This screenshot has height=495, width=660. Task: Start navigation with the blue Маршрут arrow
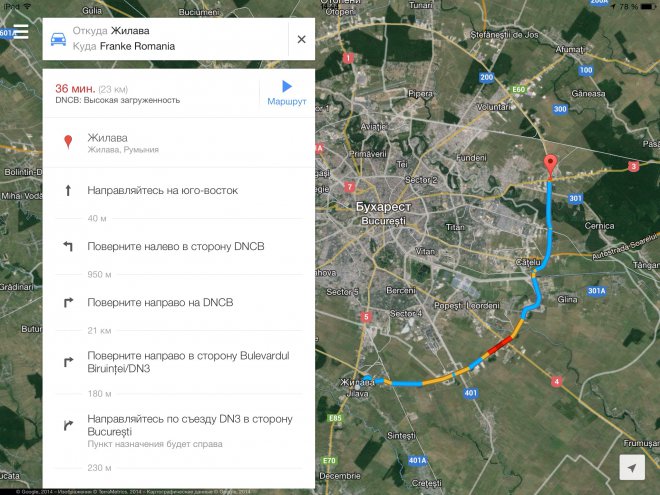coord(287,93)
